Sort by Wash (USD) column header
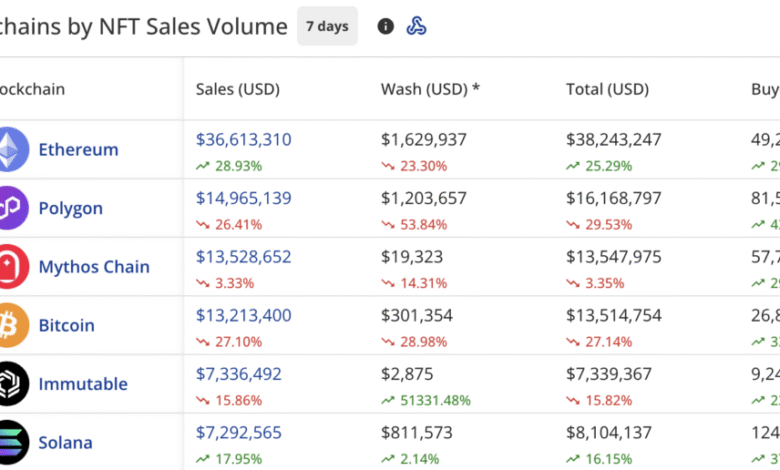This screenshot has width=780, height=470. pyautogui.click(x=430, y=89)
